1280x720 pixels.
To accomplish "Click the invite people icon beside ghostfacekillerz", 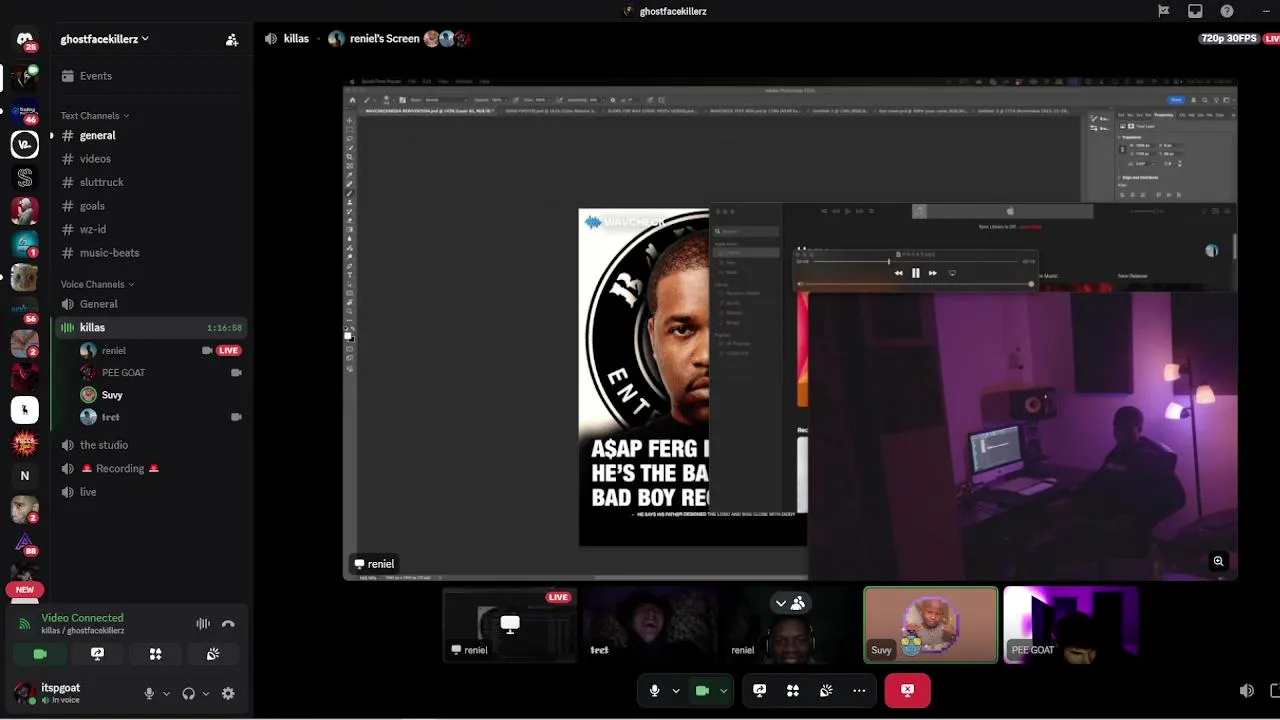I will [x=232, y=40].
